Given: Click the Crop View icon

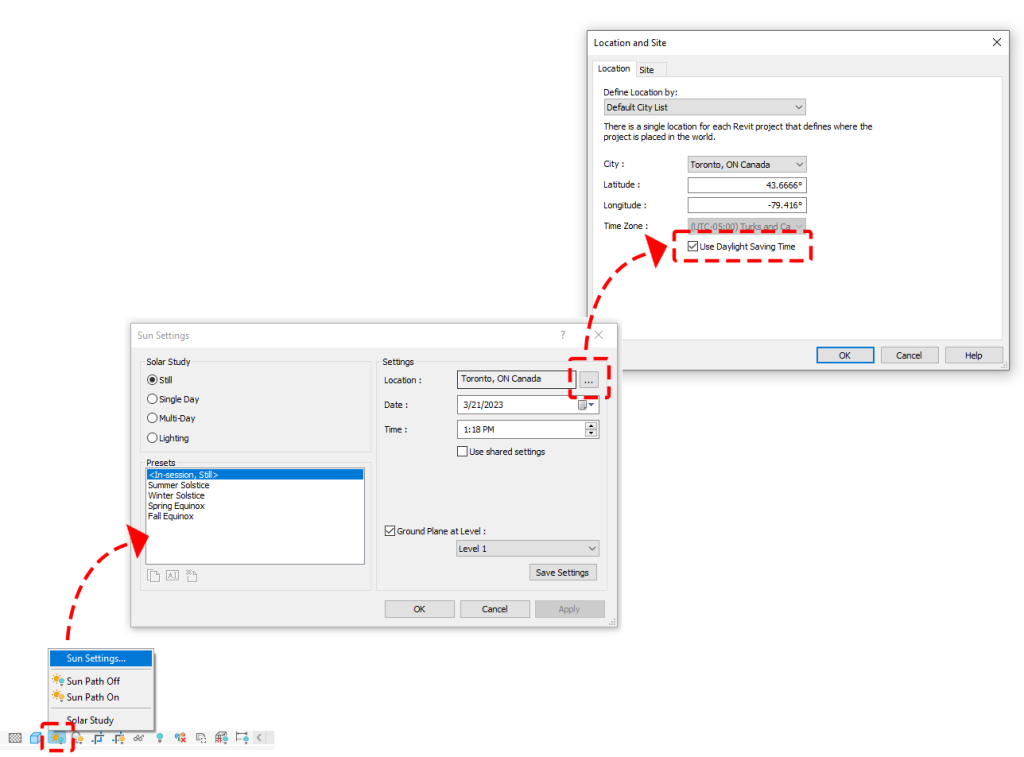Looking at the screenshot, I should [98, 738].
